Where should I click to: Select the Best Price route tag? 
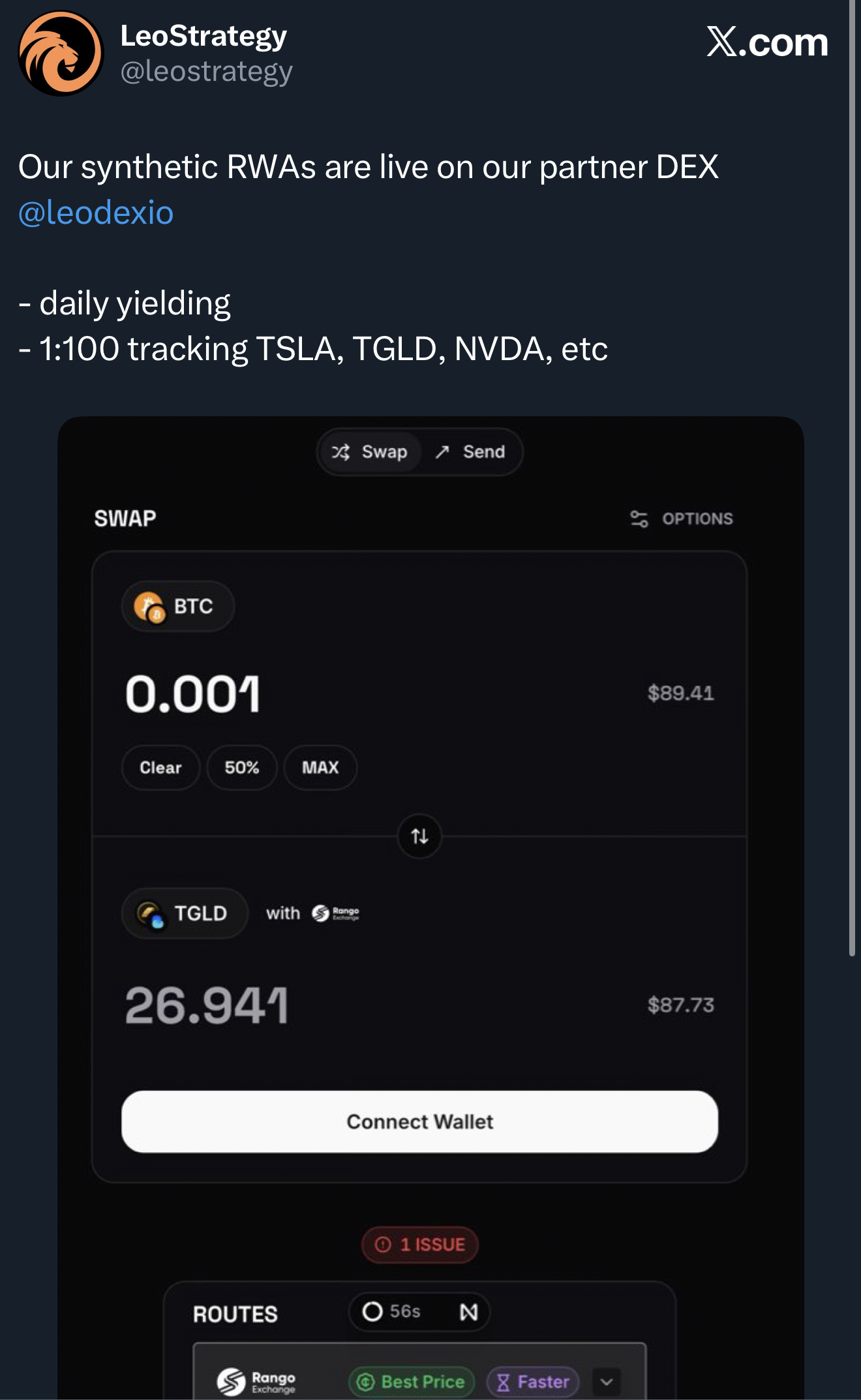[x=412, y=1381]
